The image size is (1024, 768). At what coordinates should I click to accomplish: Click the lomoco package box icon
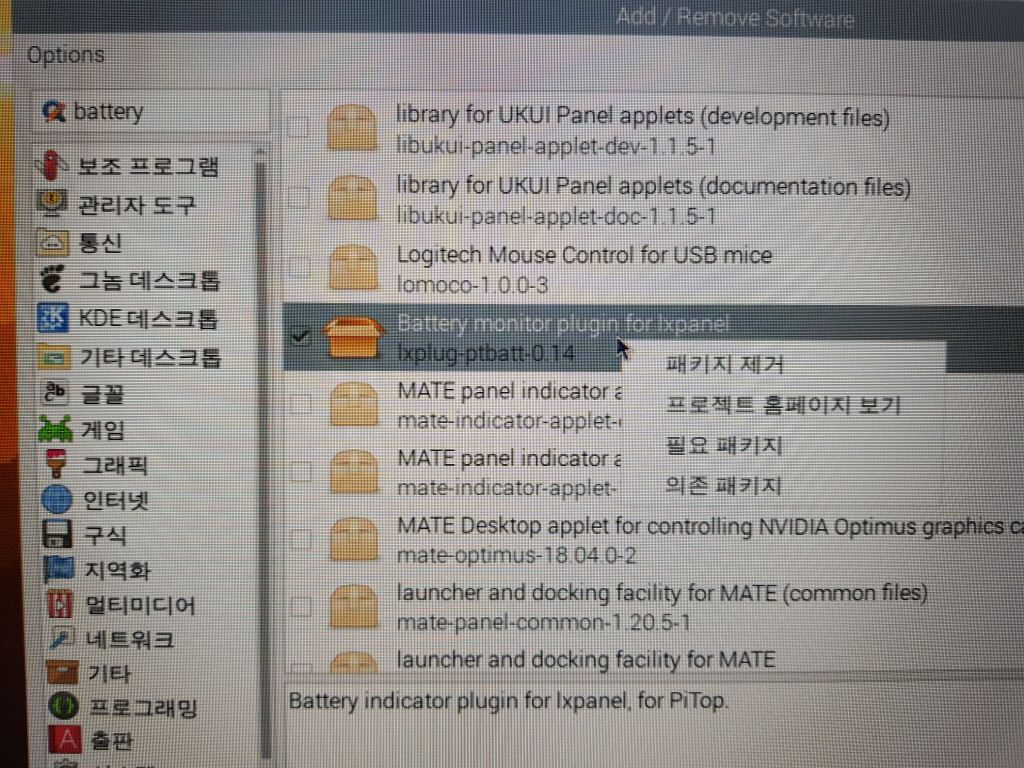(x=353, y=267)
